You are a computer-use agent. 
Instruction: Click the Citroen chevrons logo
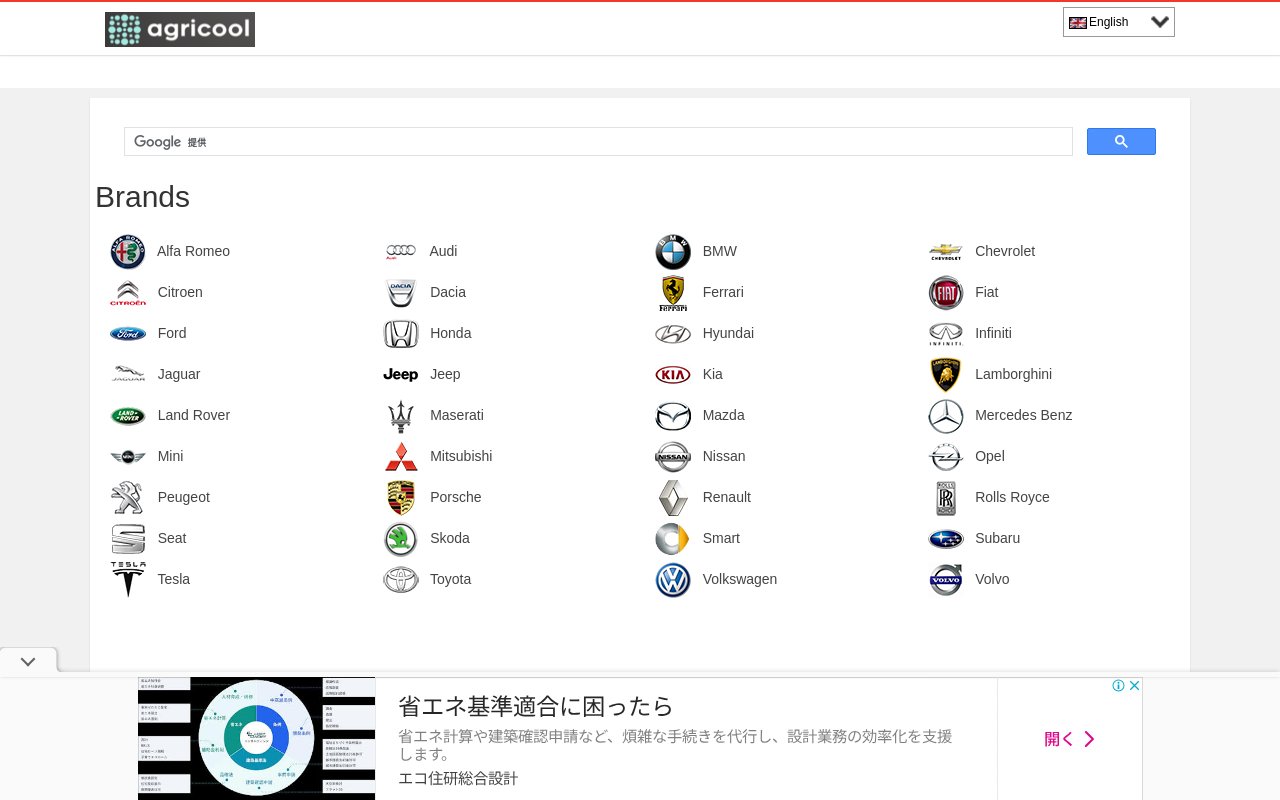tap(128, 293)
